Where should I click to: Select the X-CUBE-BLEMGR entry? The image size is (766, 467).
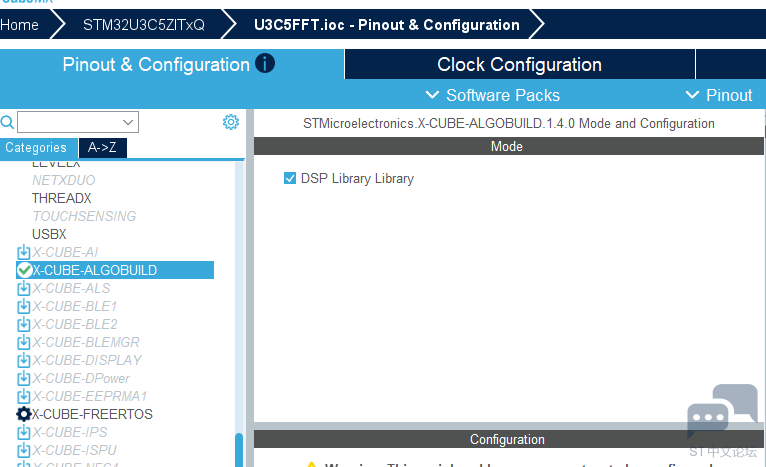[x=86, y=342]
